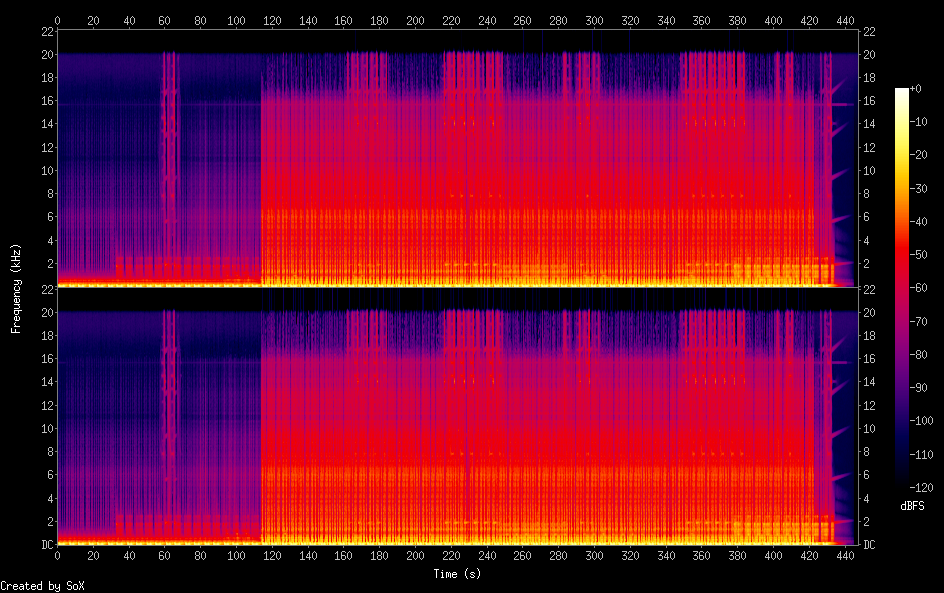Image resolution: width=944 pixels, height=593 pixels.
Task: Click the '0' tick on the bottom time axis
Action: [x=57, y=557]
